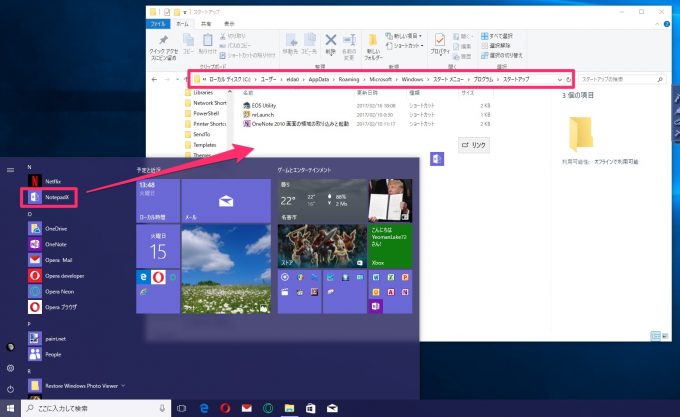Launch Opera ブラウザ from the app list

click(53, 307)
